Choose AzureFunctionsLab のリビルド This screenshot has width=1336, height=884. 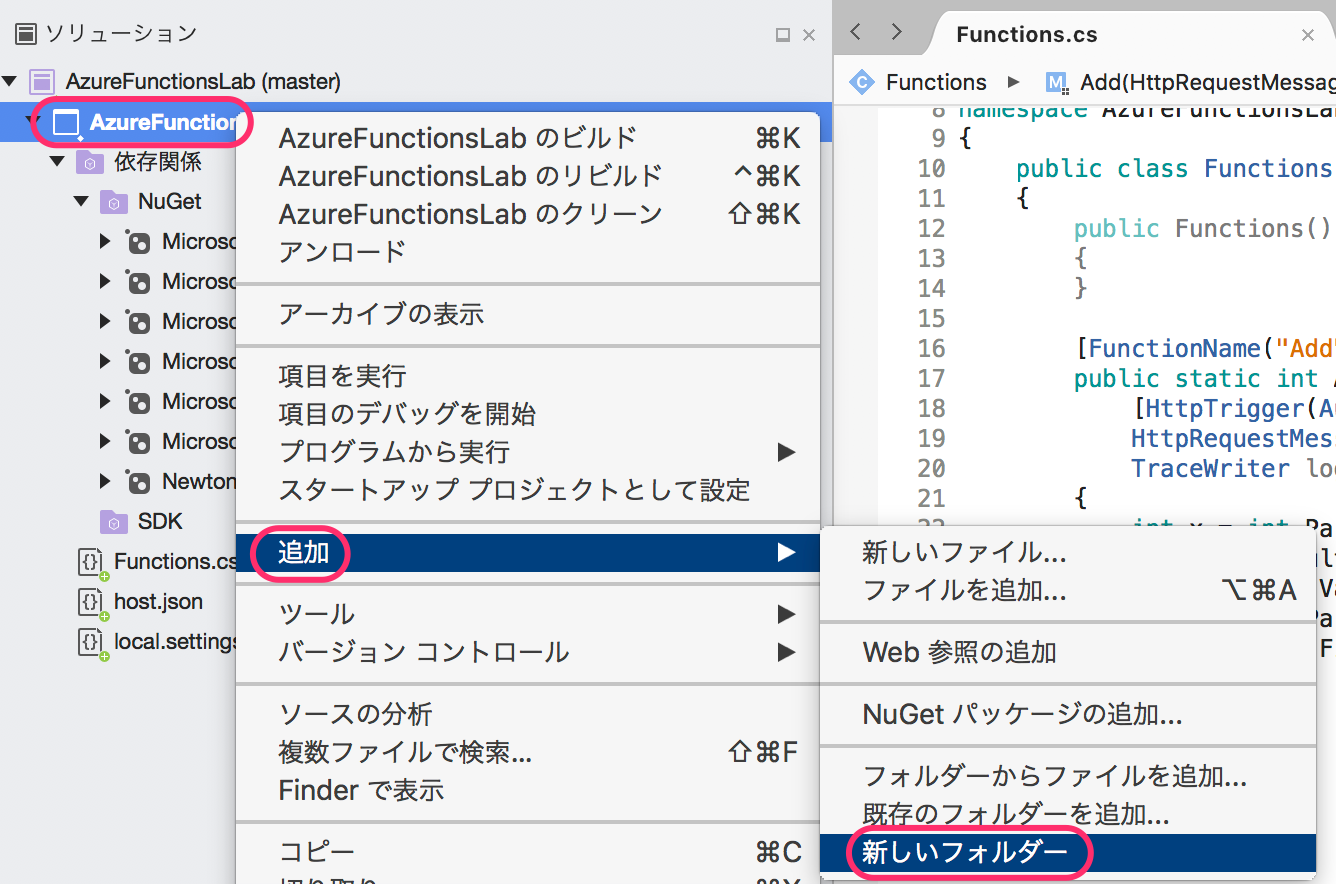[528, 176]
